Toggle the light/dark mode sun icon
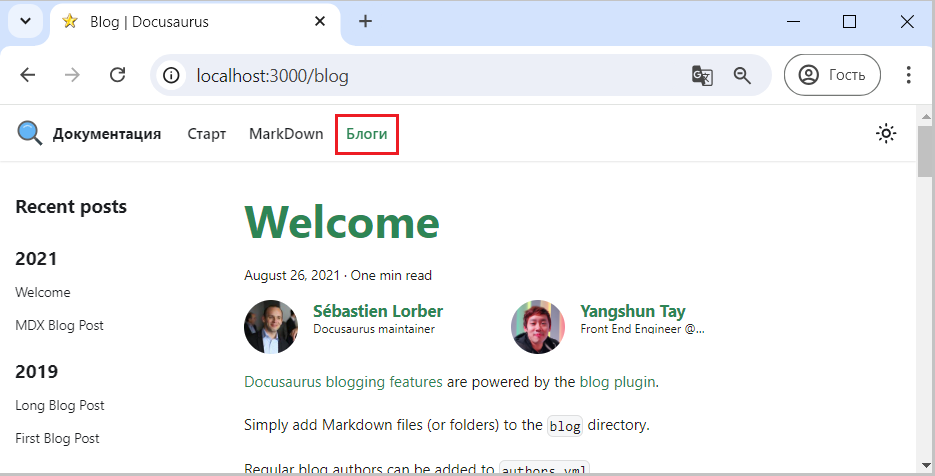 pos(886,133)
